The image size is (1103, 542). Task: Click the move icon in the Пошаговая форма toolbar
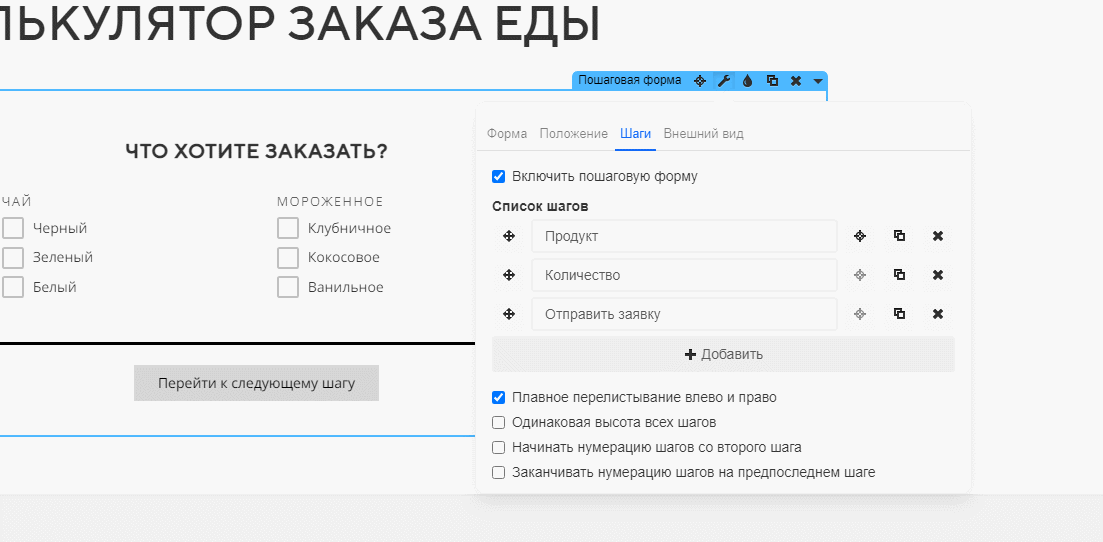click(x=699, y=81)
